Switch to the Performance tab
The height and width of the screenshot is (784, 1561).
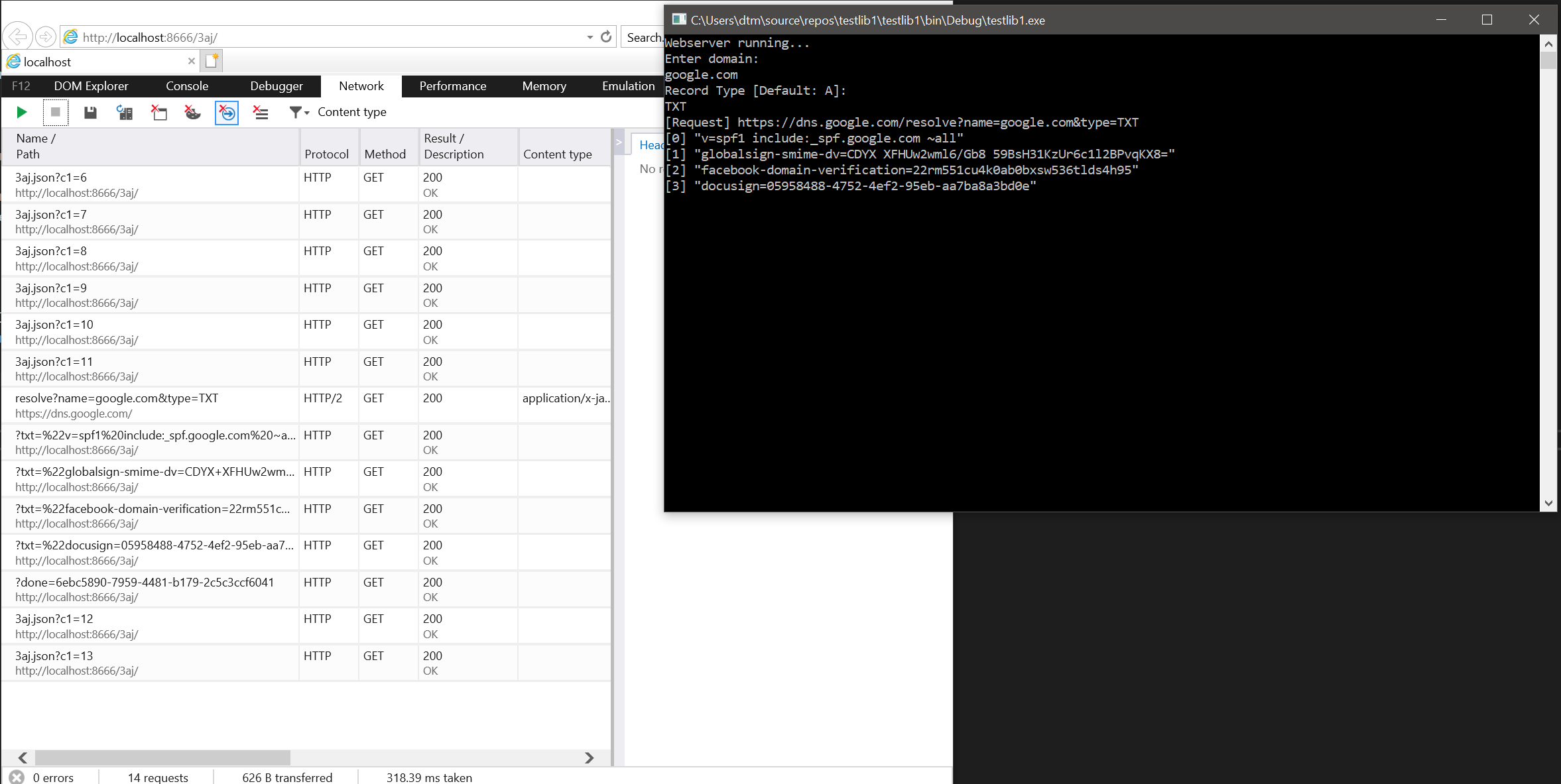(452, 86)
